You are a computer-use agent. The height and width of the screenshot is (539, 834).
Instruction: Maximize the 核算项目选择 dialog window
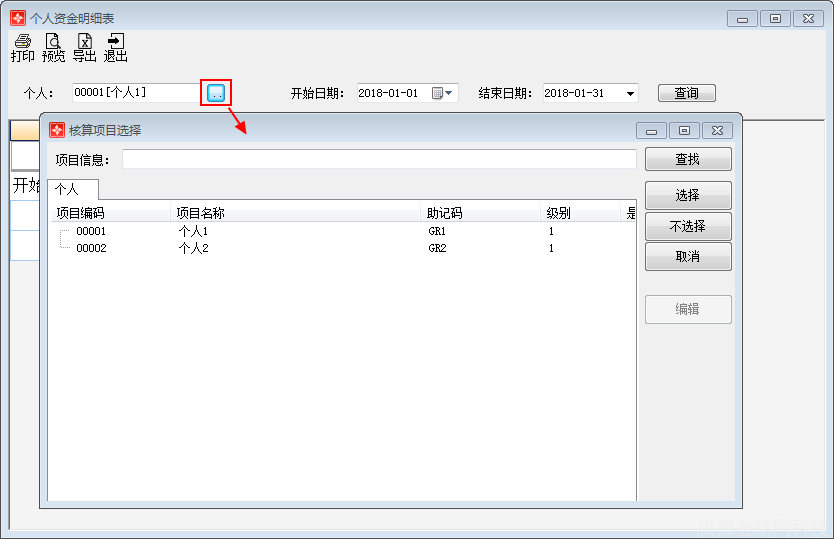coord(684,130)
